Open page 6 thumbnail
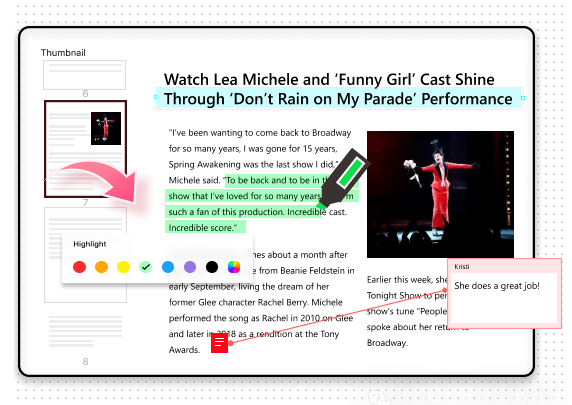The image size is (572, 405). pos(85,75)
